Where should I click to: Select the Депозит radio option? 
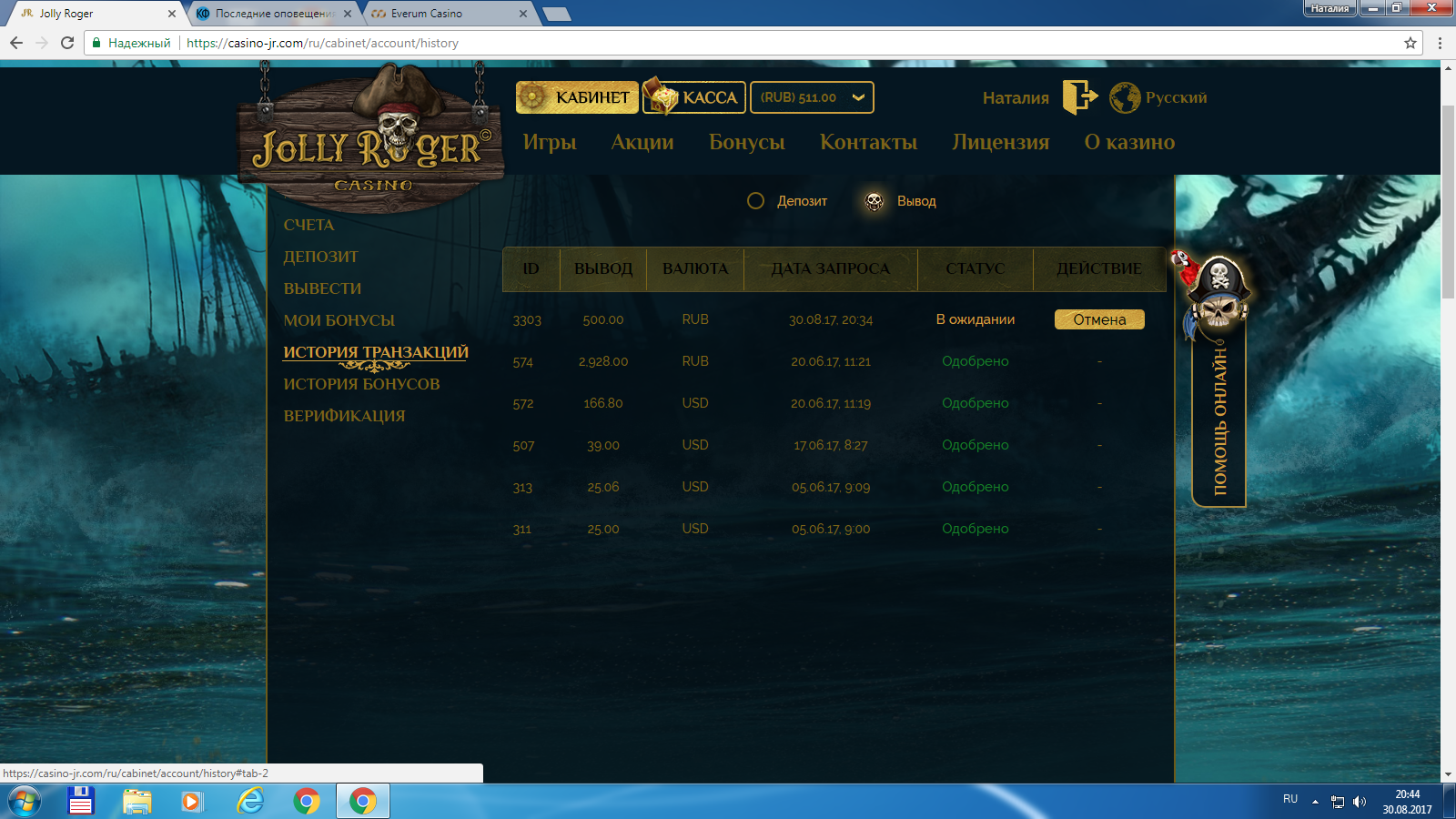[755, 201]
